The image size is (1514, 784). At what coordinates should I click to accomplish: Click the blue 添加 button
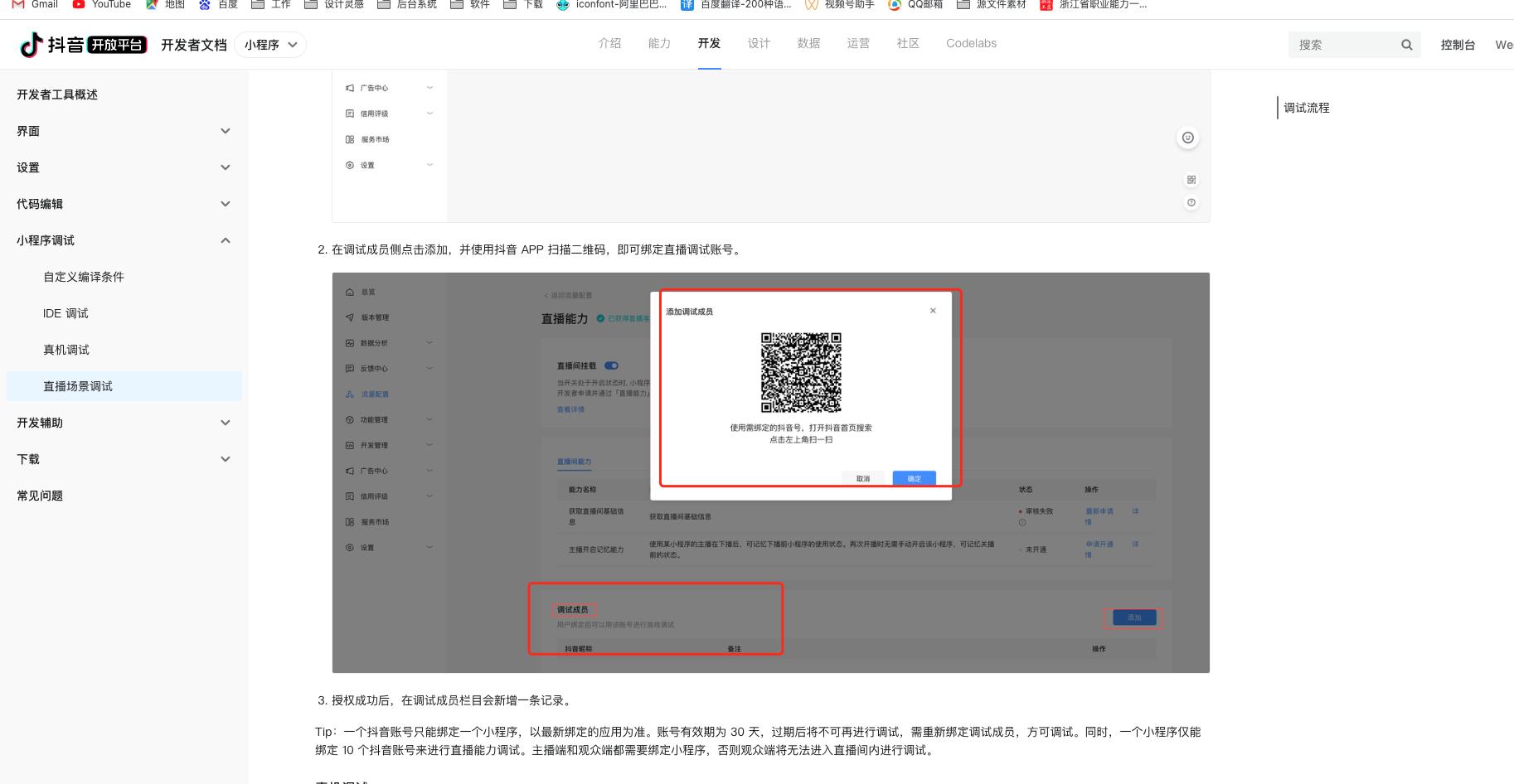[x=1134, y=617]
